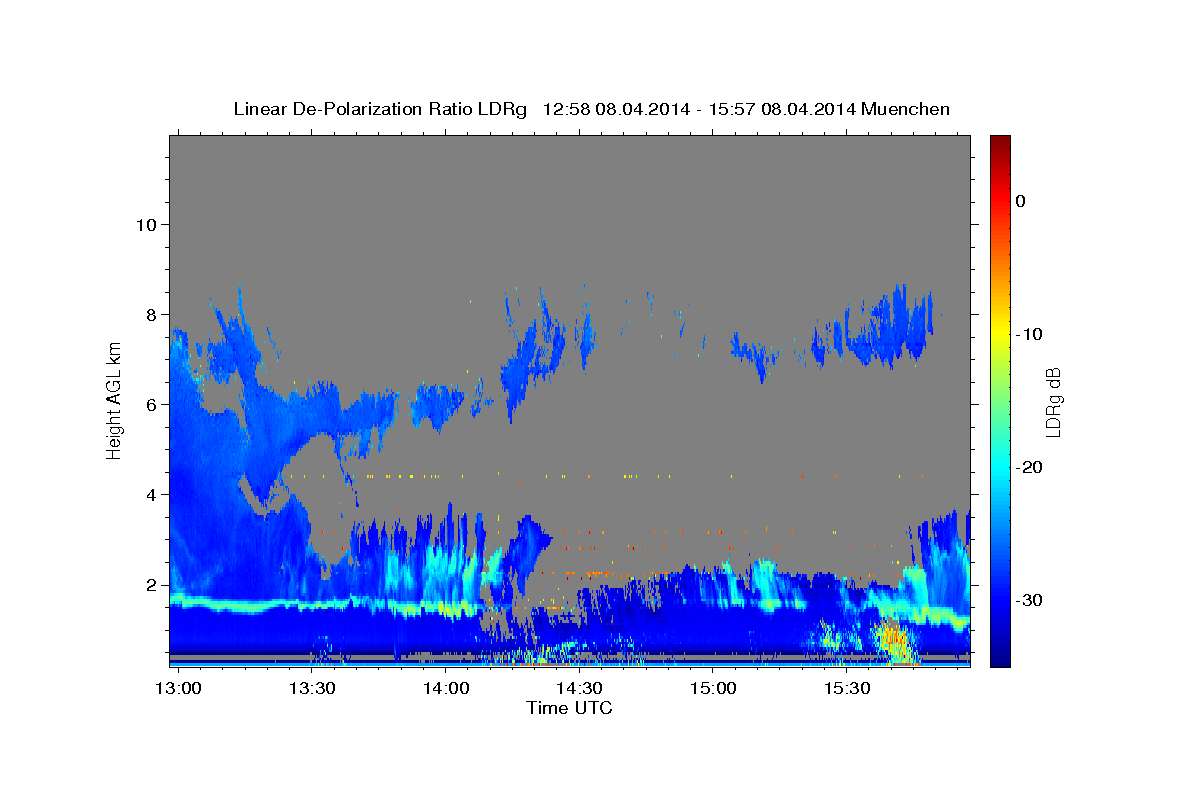This screenshot has width=1200, height=800.
Task: Click the 'Time UTC' x-axis label
Action: 569,708
